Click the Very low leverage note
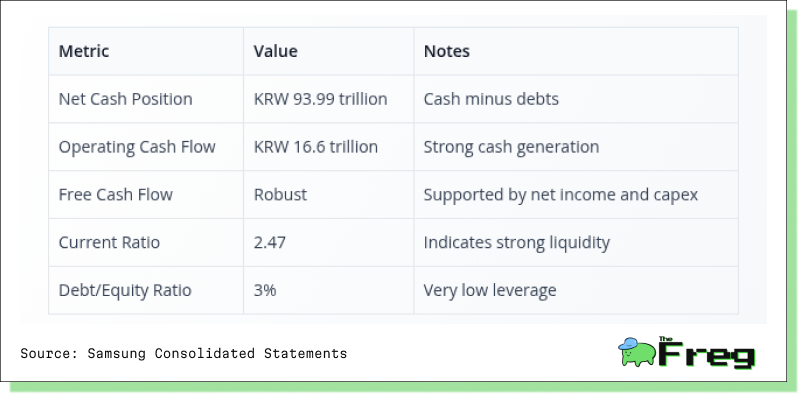Image resolution: width=799 pixels, height=394 pixels. click(490, 291)
